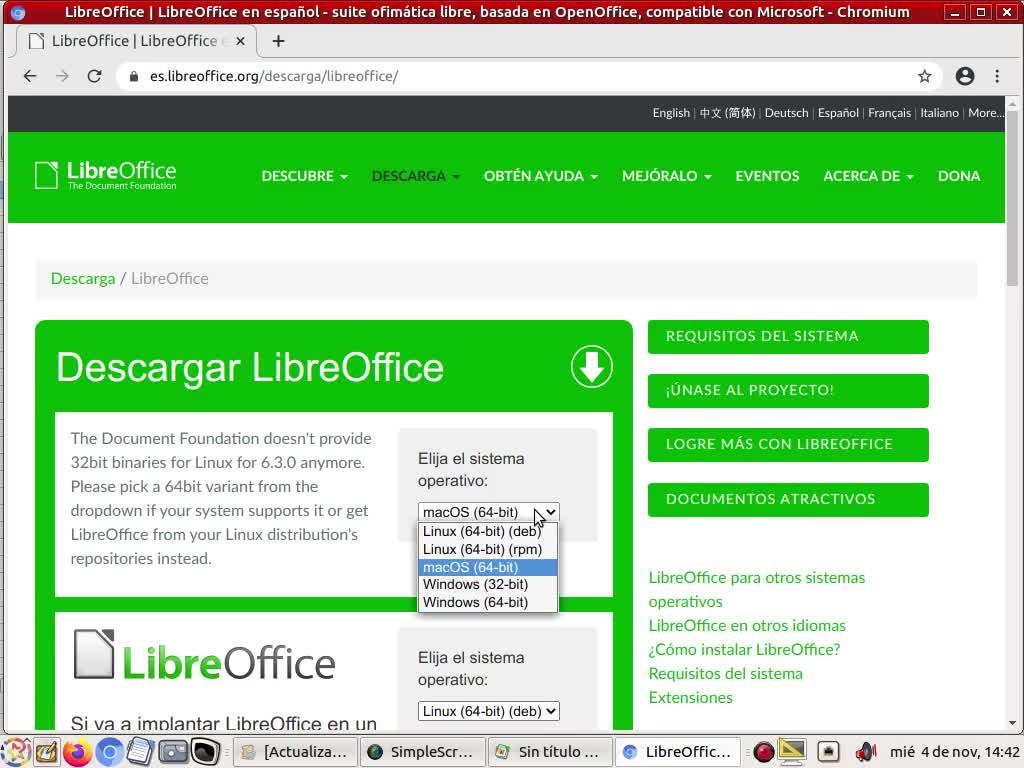Image resolution: width=1024 pixels, height=768 pixels.
Task: Launch Chromium from the taskbar launcher
Action: (109, 752)
